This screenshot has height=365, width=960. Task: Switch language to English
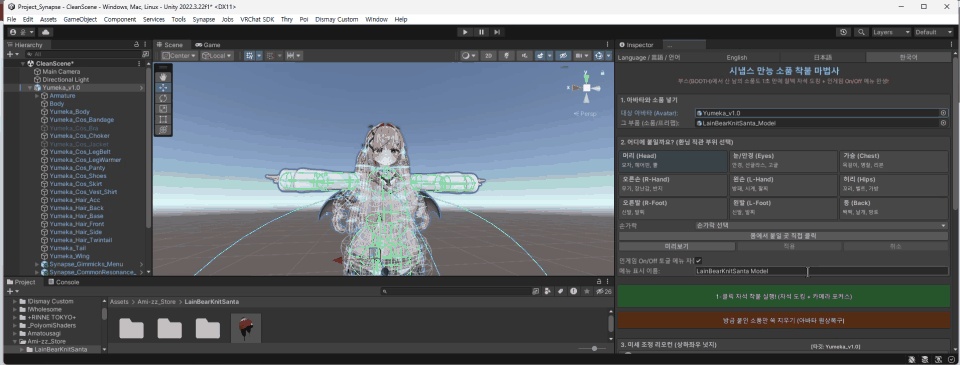[737, 57]
